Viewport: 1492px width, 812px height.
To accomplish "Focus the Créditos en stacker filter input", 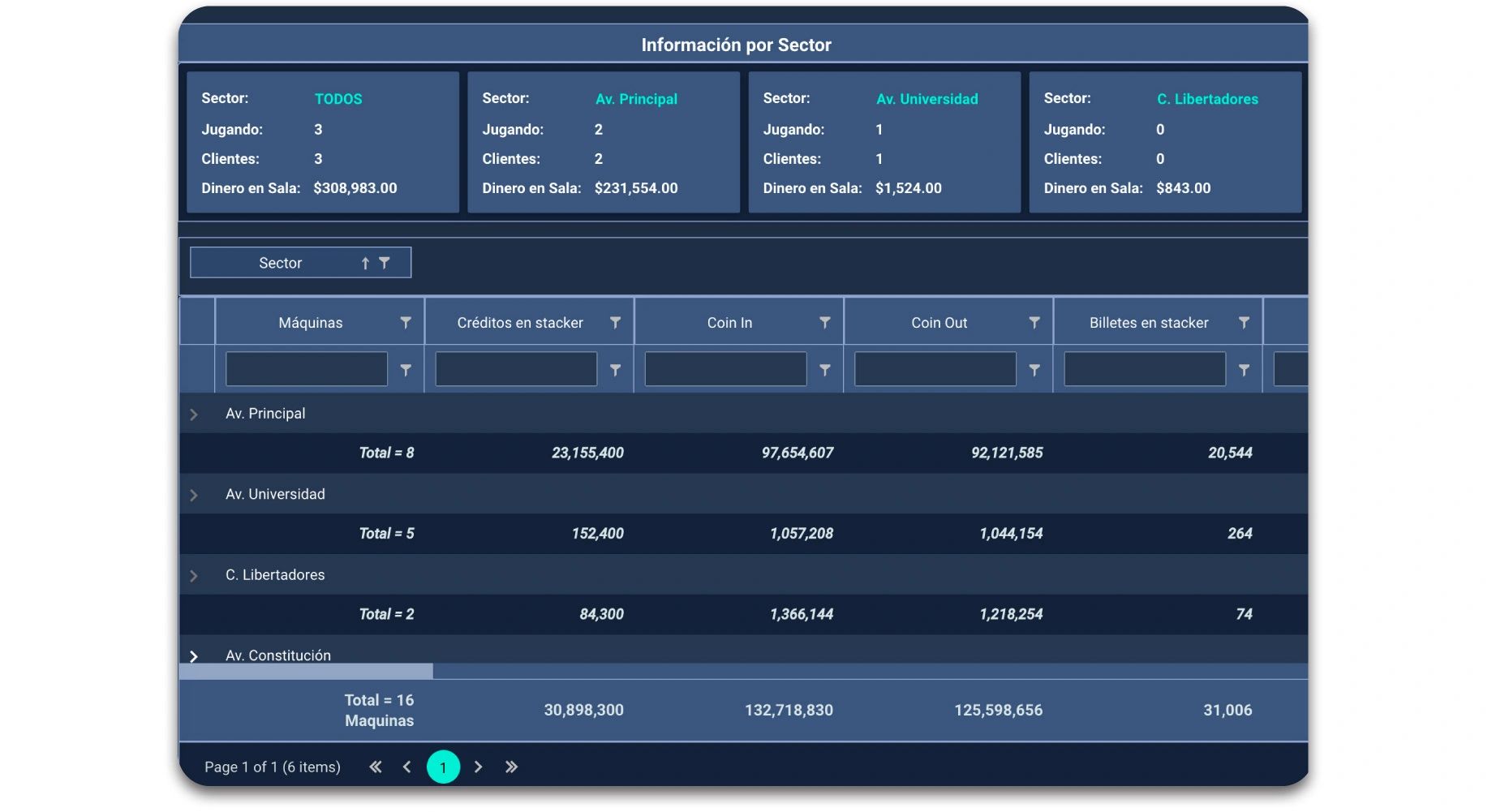I will 516,370.
